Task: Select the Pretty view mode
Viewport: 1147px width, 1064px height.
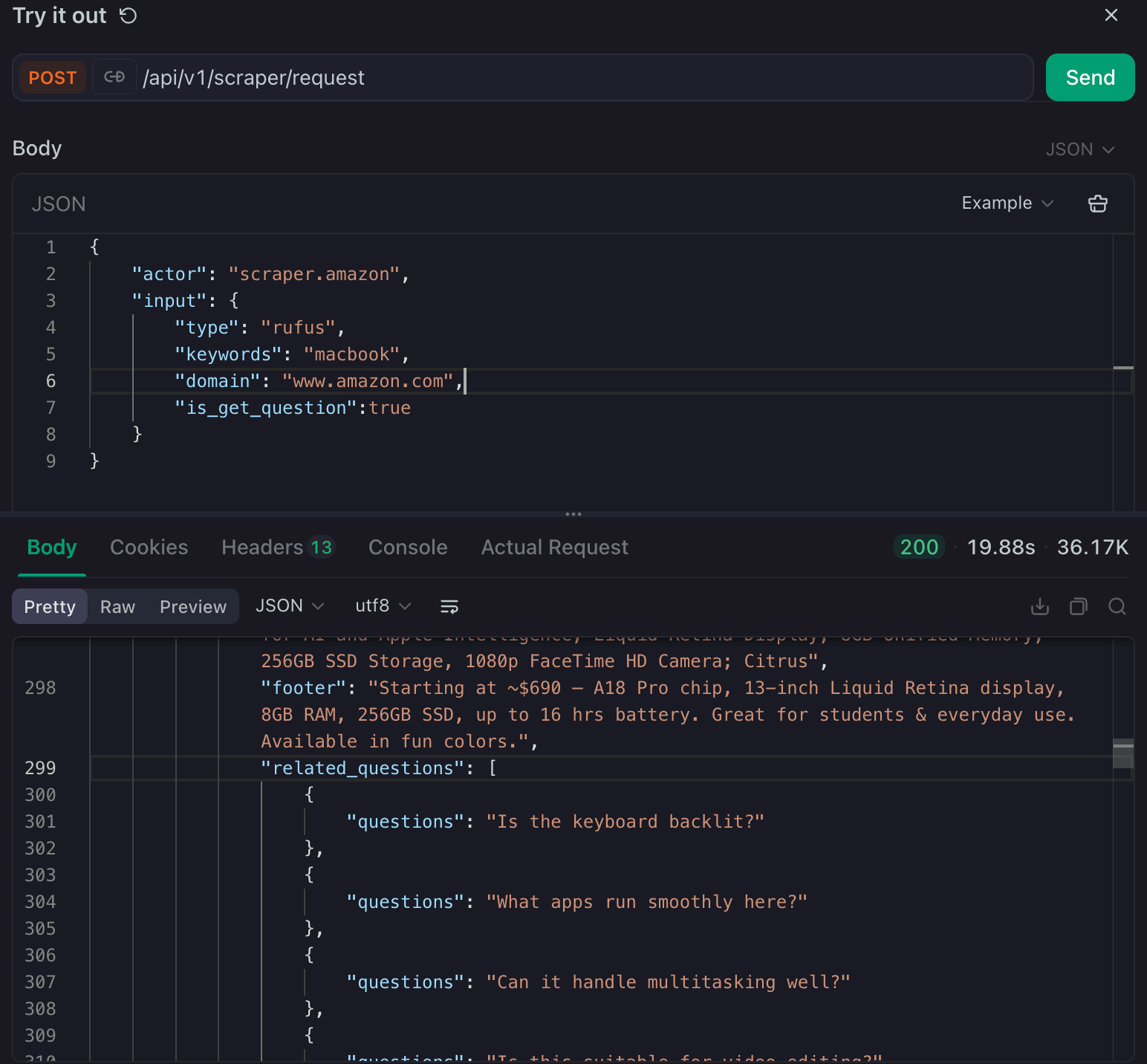Action: (x=50, y=606)
